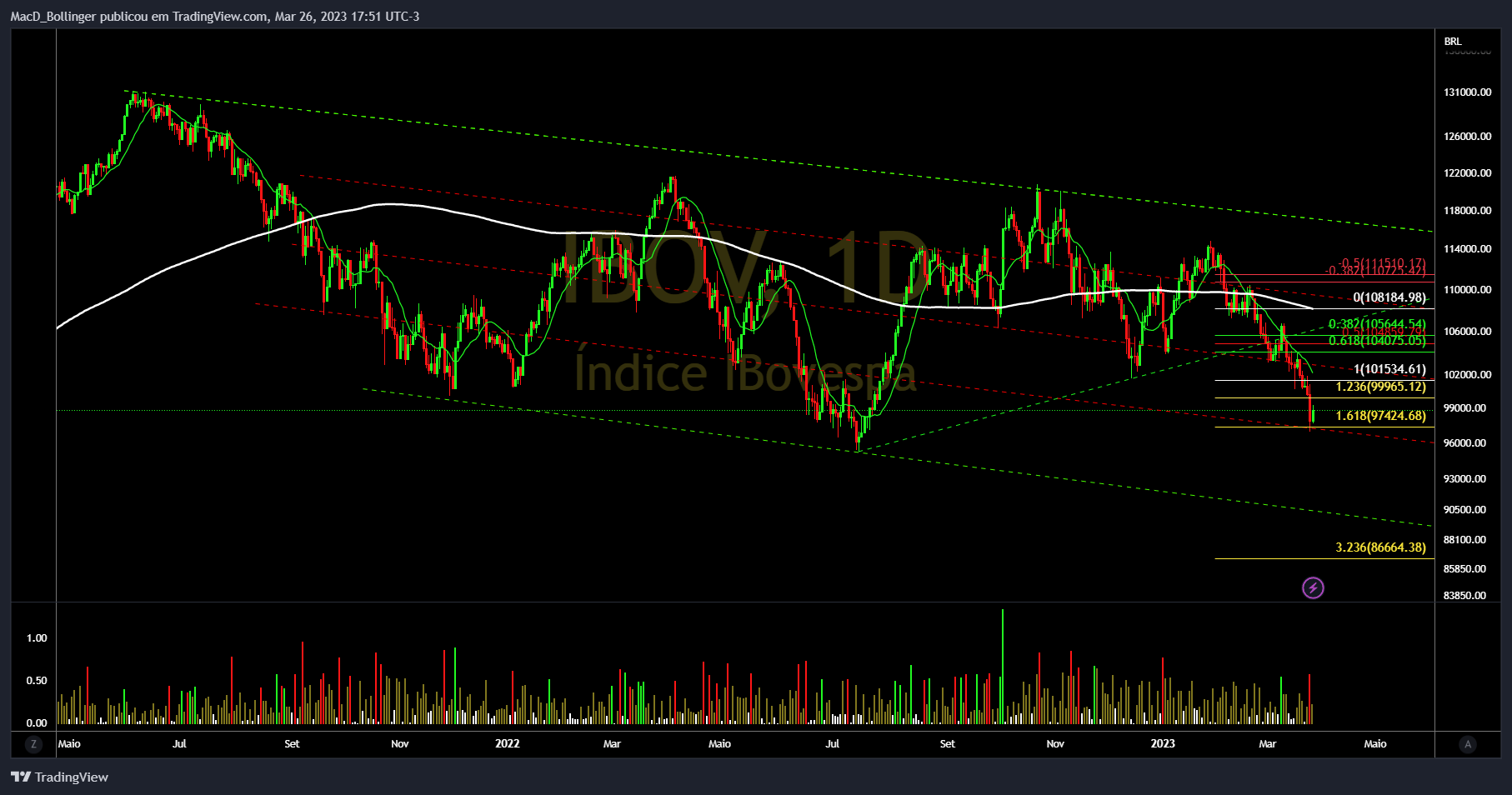The width and height of the screenshot is (1512, 795).
Task: Click the 126000.00 price axis value
Action: pyautogui.click(x=1467, y=137)
